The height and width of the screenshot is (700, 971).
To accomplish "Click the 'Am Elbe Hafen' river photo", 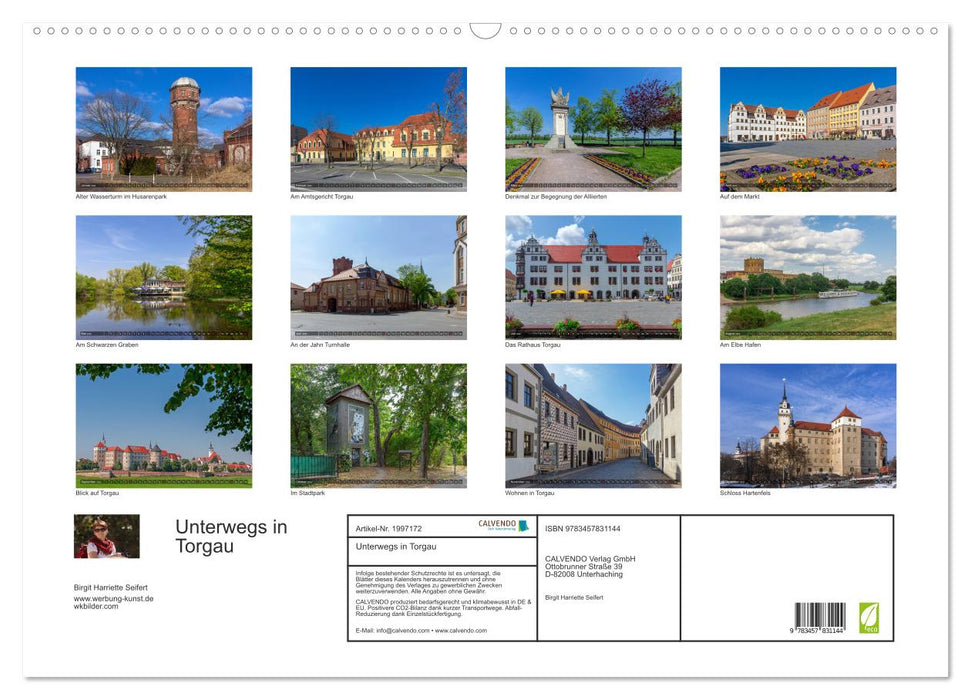I will coord(806,277).
